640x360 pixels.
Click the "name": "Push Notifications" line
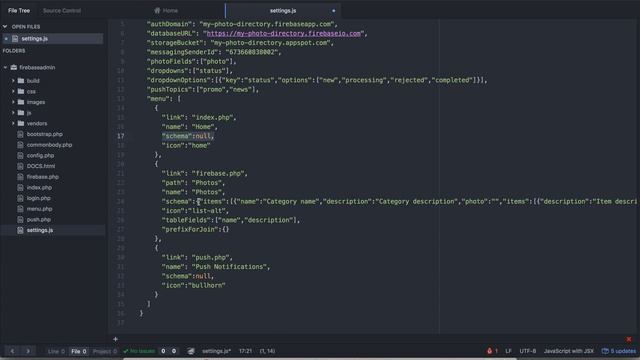tap(216, 267)
